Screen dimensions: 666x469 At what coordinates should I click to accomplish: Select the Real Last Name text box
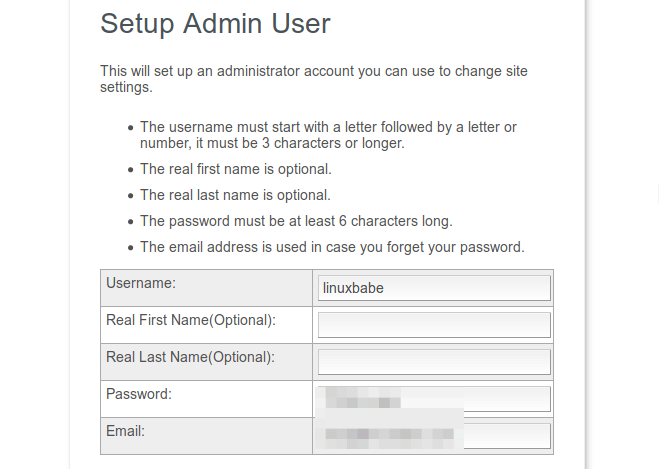coord(434,362)
